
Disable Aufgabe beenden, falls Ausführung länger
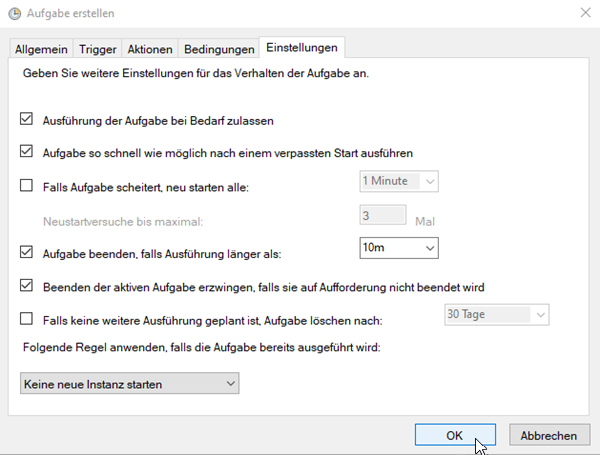click(27, 254)
